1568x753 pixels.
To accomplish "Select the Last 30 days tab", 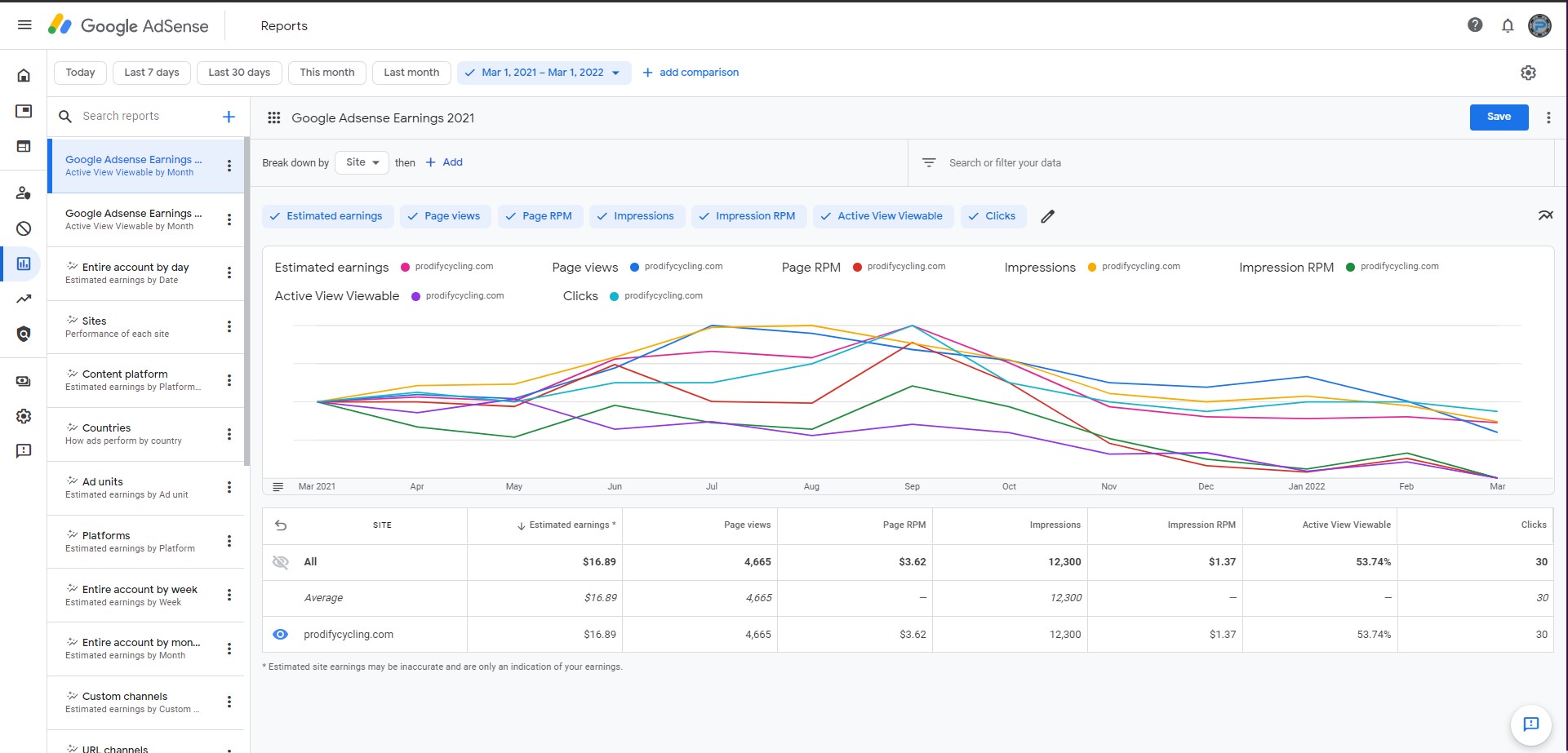I will [239, 73].
